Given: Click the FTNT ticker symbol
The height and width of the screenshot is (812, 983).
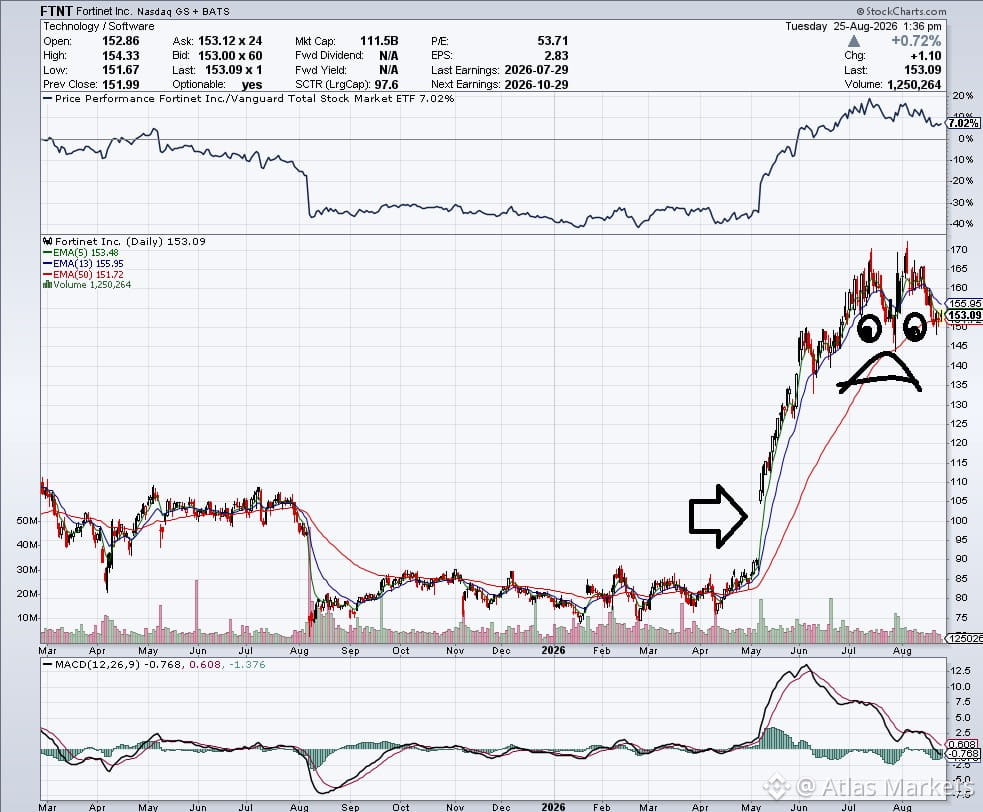Looking at the screenshot, I should pyautogui.click(x=56, y=11).
